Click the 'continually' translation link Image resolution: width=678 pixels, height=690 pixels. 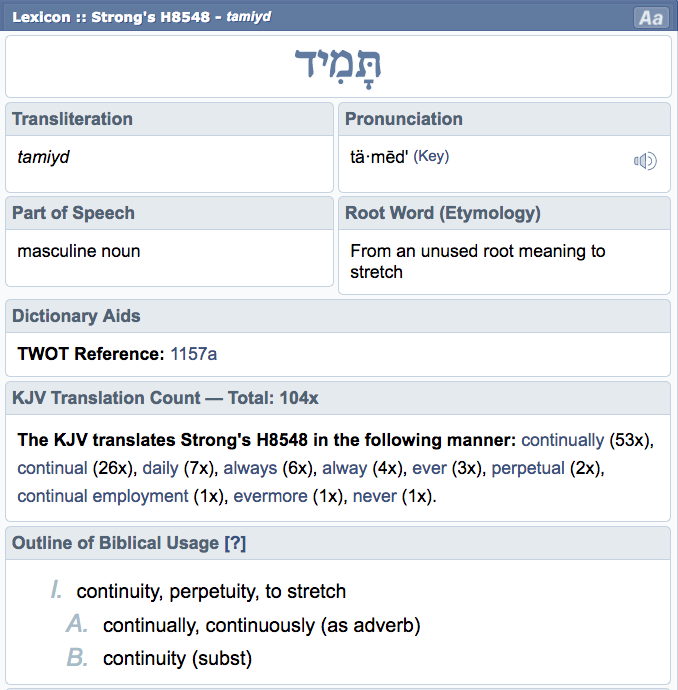pyautogui.click(x=563, y=440)
